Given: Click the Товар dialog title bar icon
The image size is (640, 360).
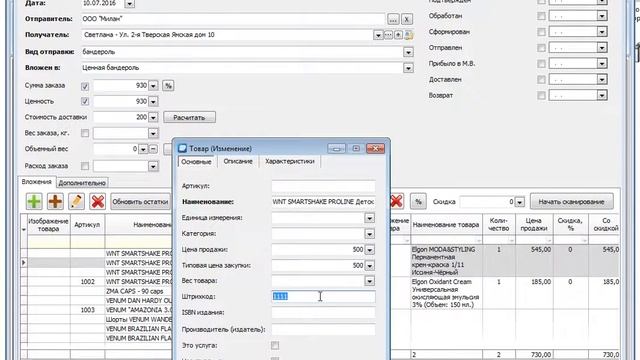Looking at the screenshot, I should pyautogui.click(x=182, y=149).
